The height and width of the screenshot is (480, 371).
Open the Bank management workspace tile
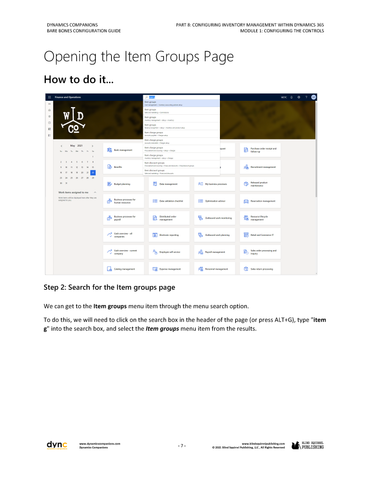click(x=123, y=150)
